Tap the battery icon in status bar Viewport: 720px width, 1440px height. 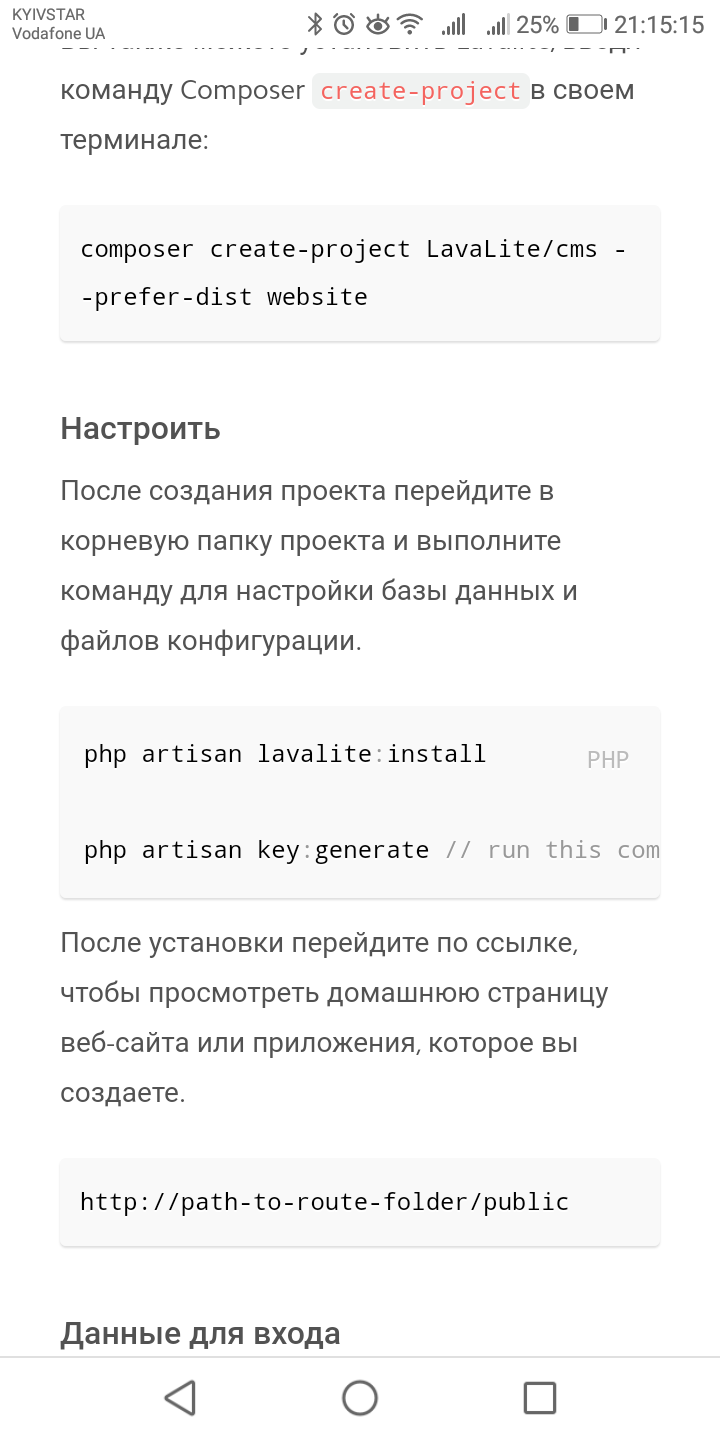click(585, 24)
